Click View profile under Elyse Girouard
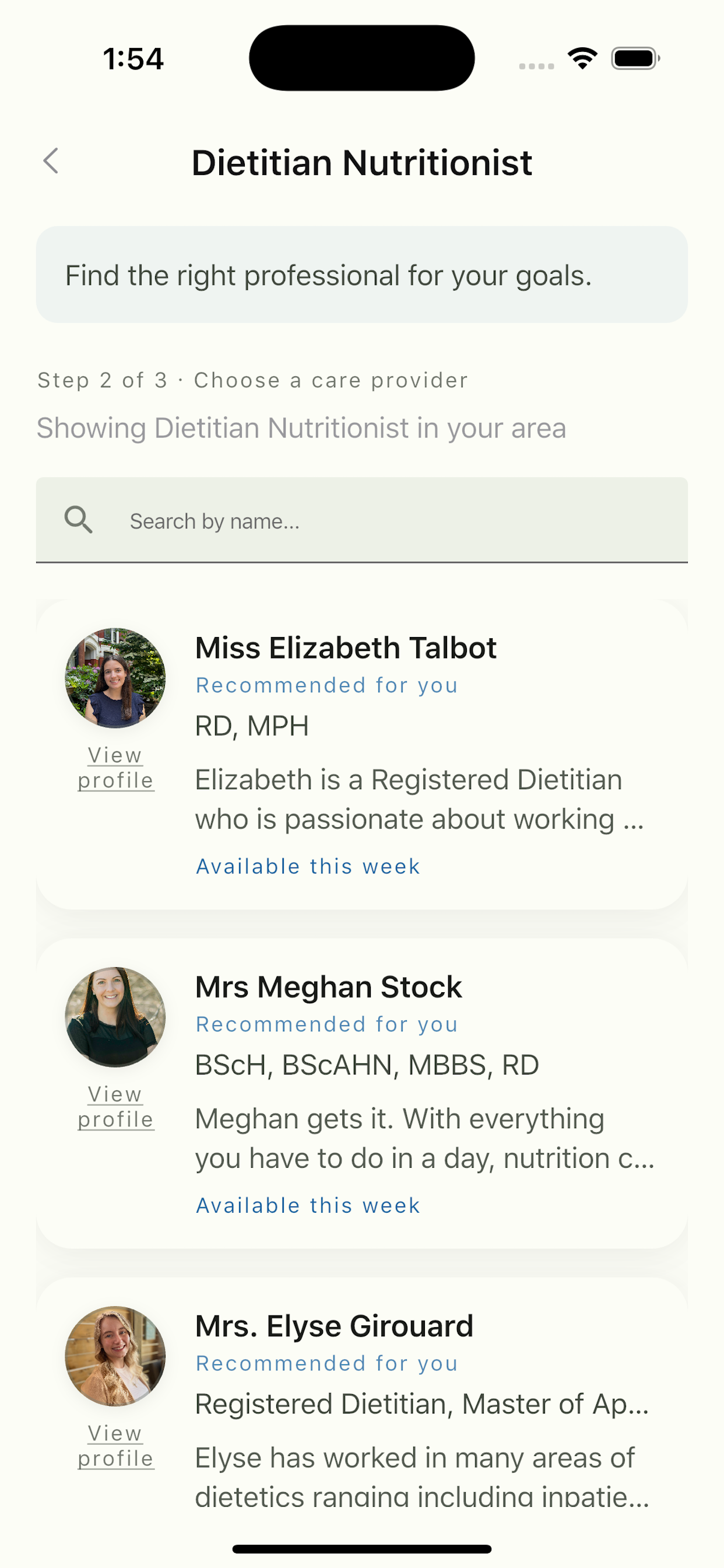724x1568 pixels. (x=115, y=1445)
